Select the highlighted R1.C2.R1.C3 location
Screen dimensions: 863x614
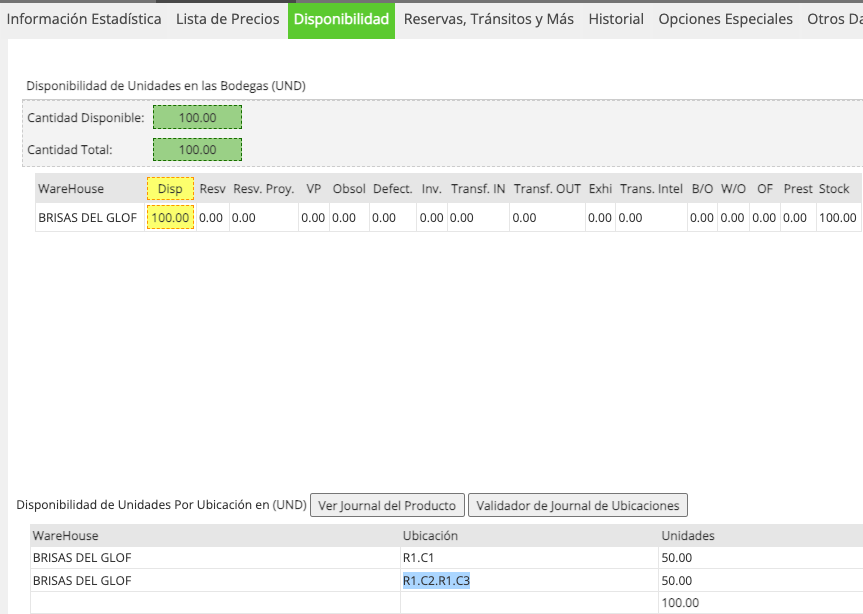tap(436, 580)
